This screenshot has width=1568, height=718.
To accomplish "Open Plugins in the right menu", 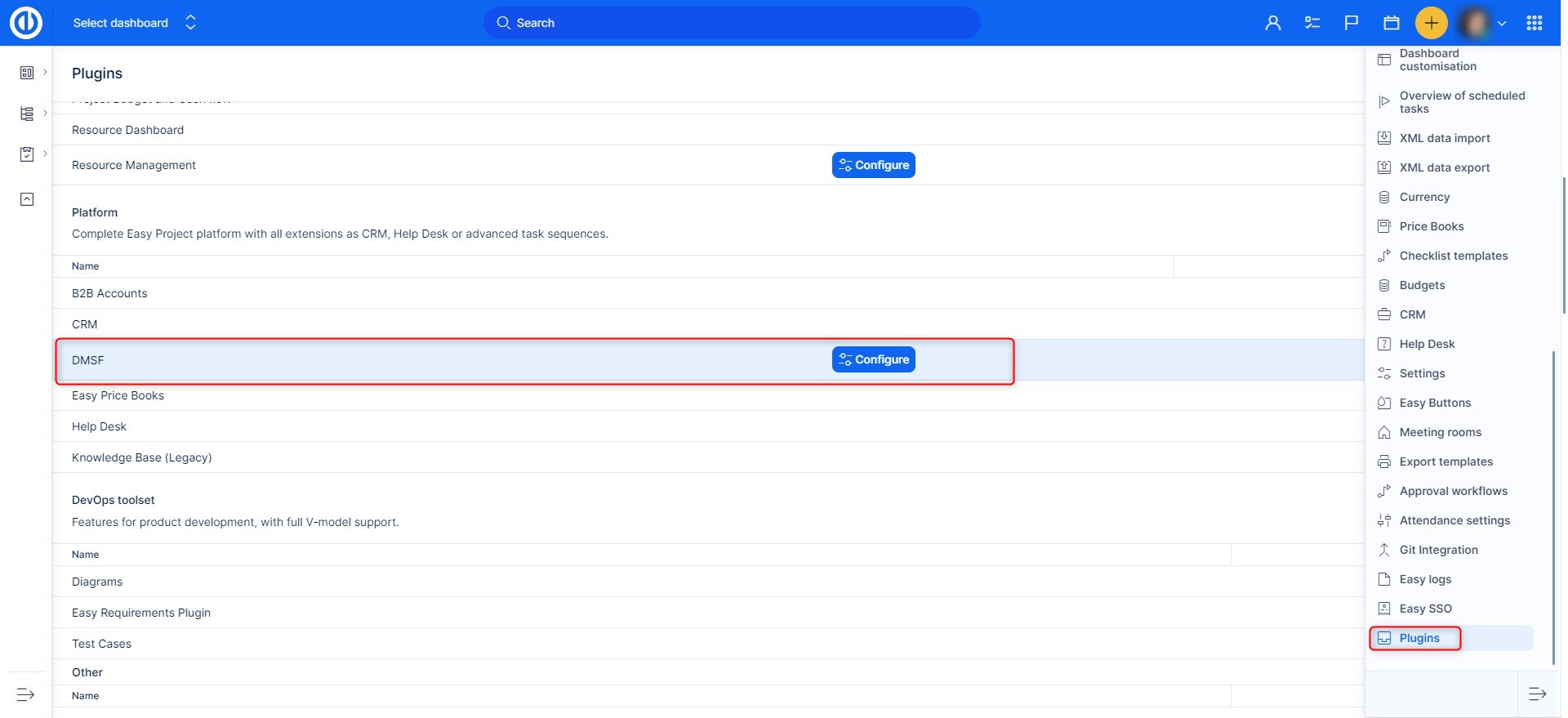I will coord(1419,638).
